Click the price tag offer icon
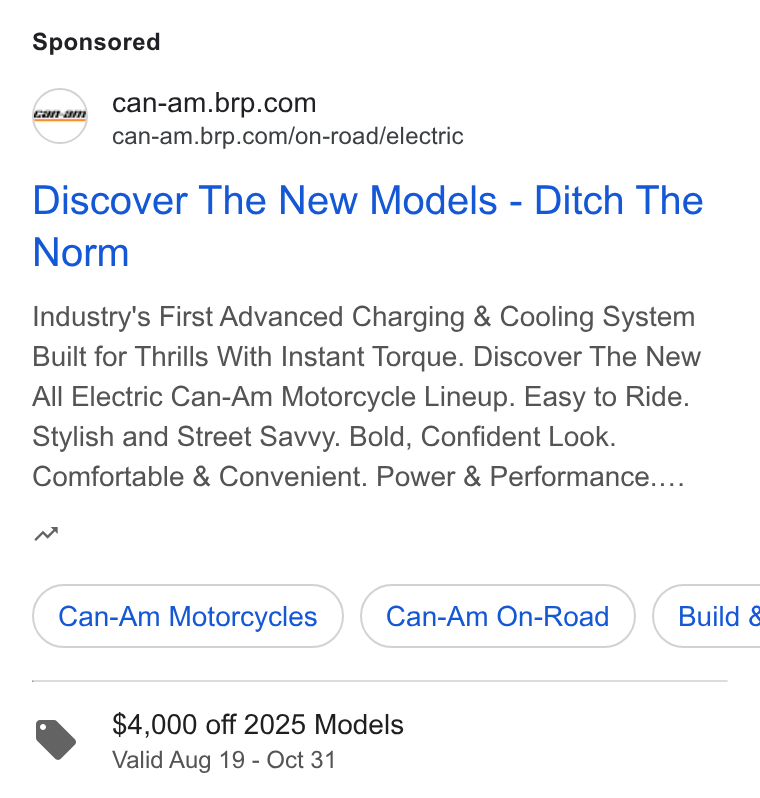The height and width of the screenshot is (798, 760). (x=55, y=740)
